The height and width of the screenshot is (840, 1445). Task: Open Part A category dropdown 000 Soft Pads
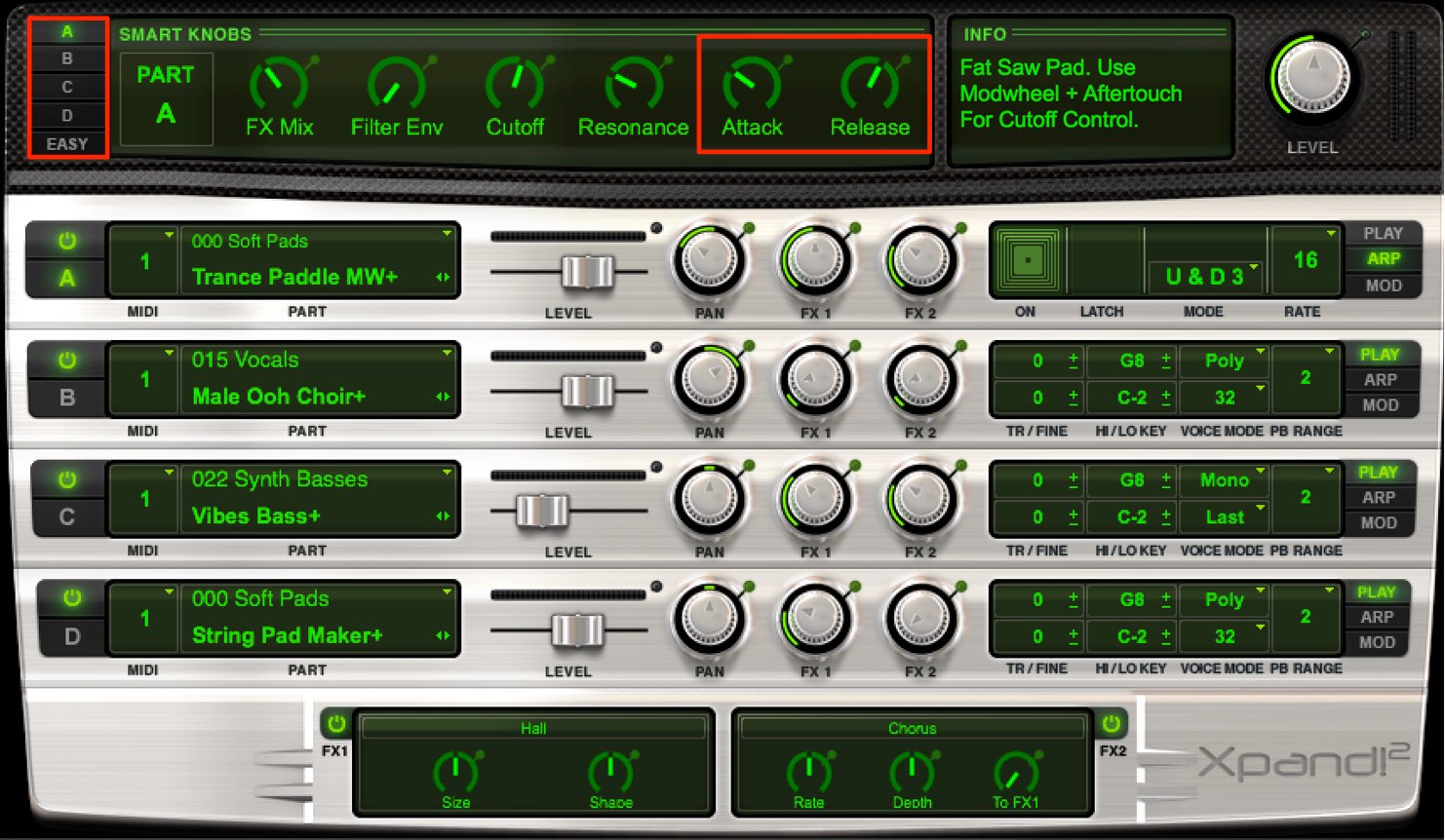click(320, 241)
